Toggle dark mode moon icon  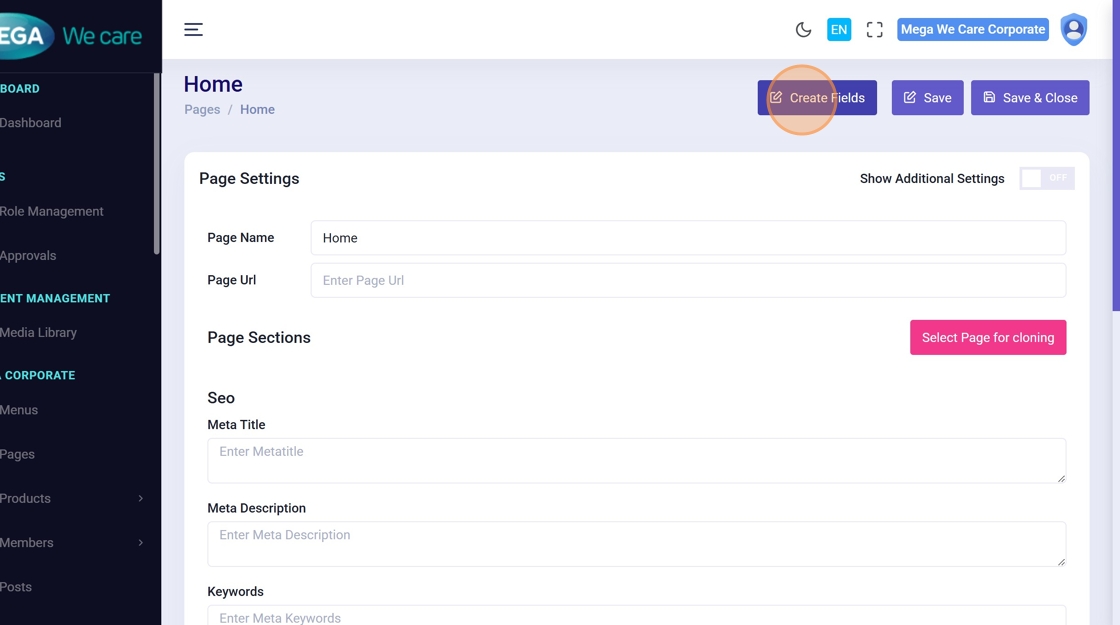click(803, 30)
